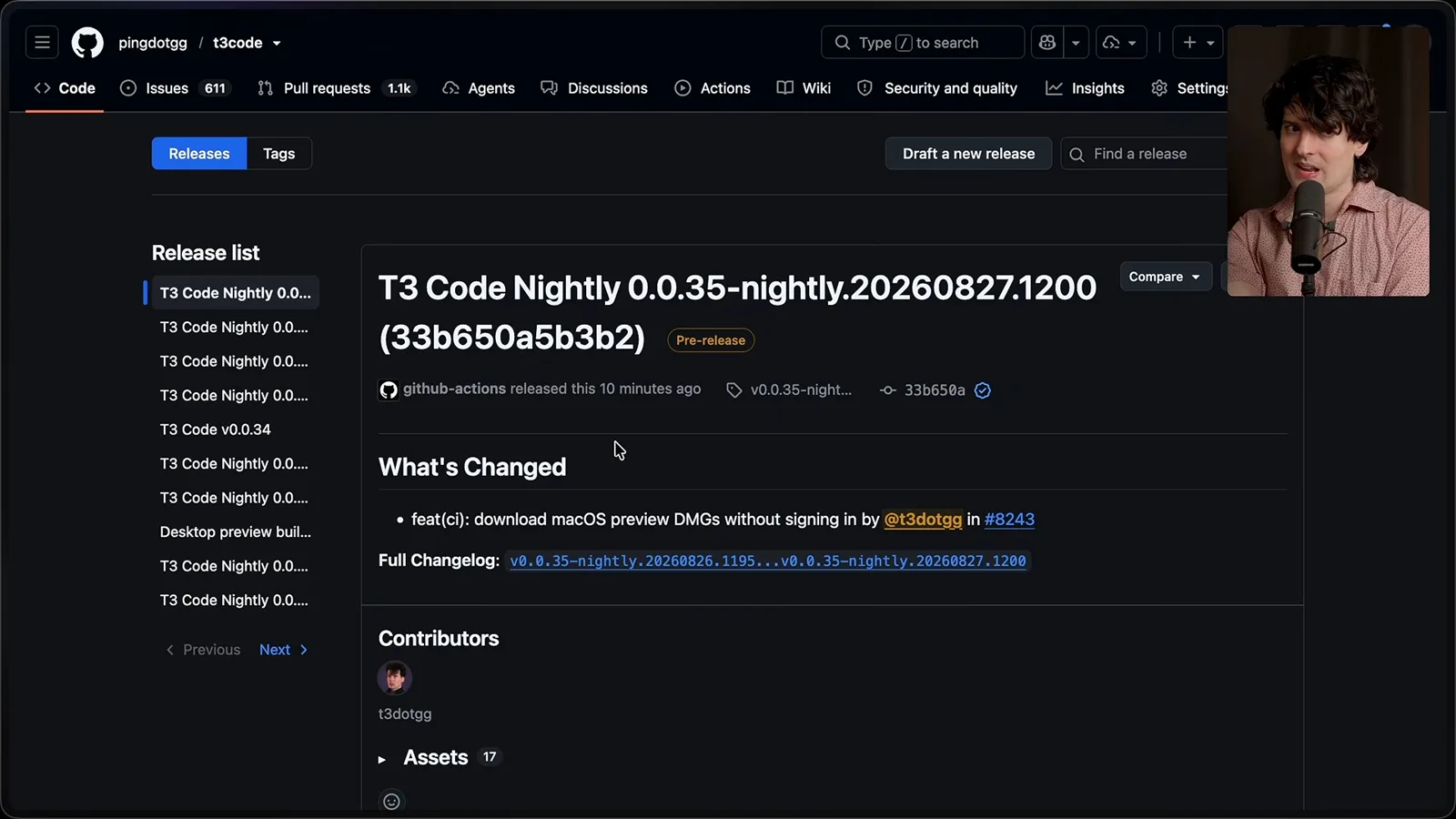Viewport: 1456px width, 819px height.
Task: Open the plus create-new menu
Action: (x=1198, y=43)
